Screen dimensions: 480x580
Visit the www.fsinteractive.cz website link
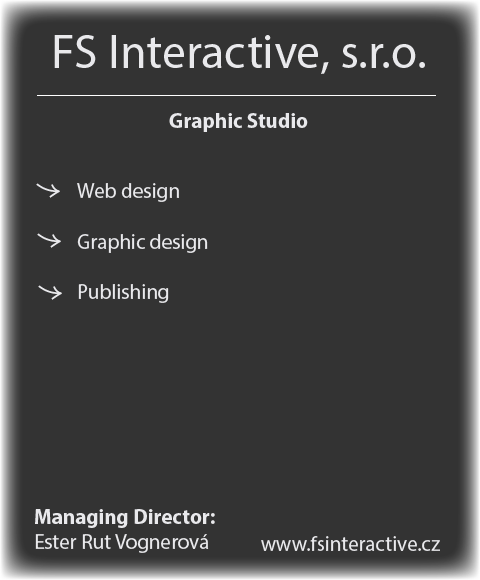(350, 544)
